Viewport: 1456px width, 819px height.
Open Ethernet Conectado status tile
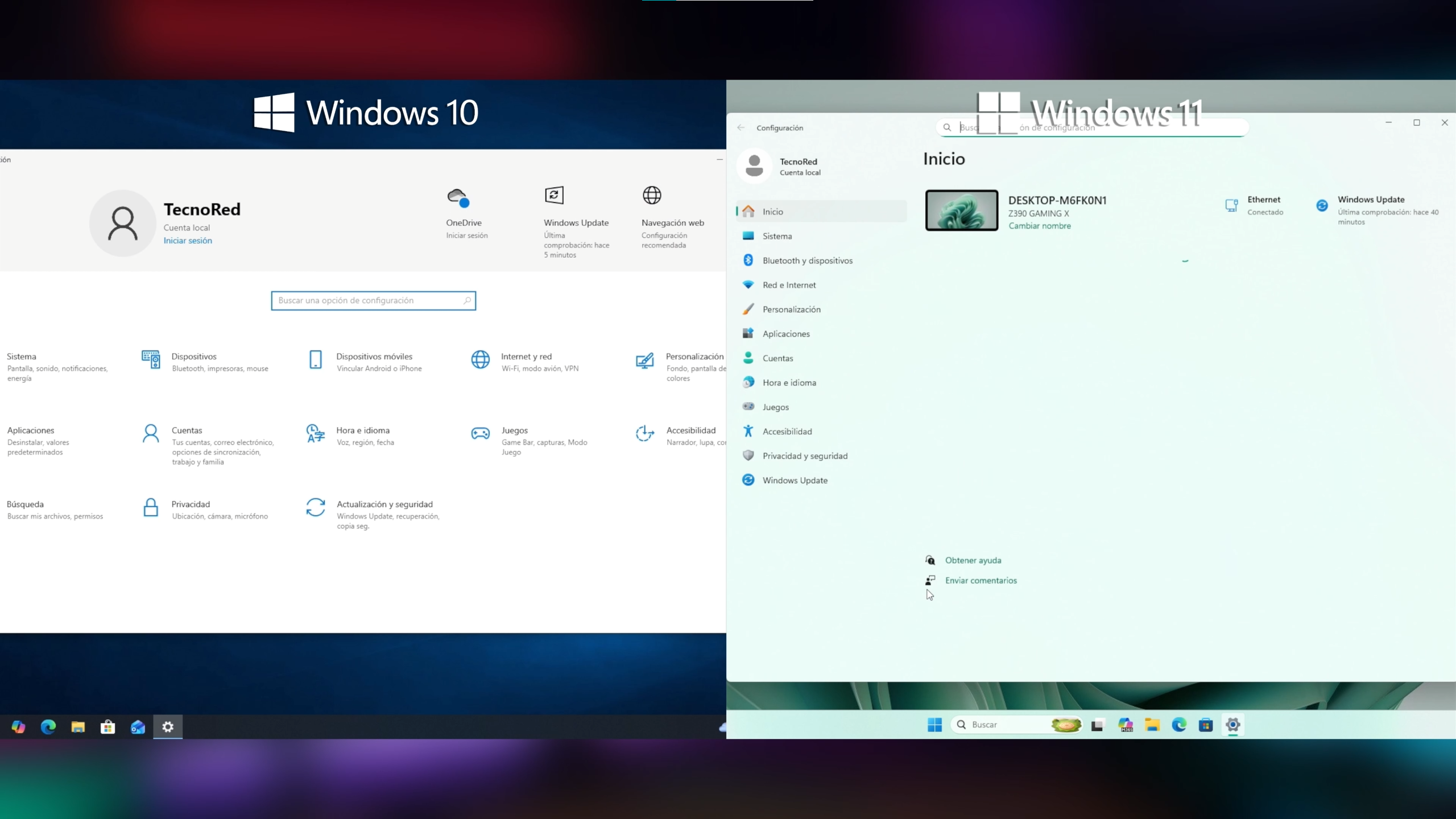click(x=1255, y=205)
